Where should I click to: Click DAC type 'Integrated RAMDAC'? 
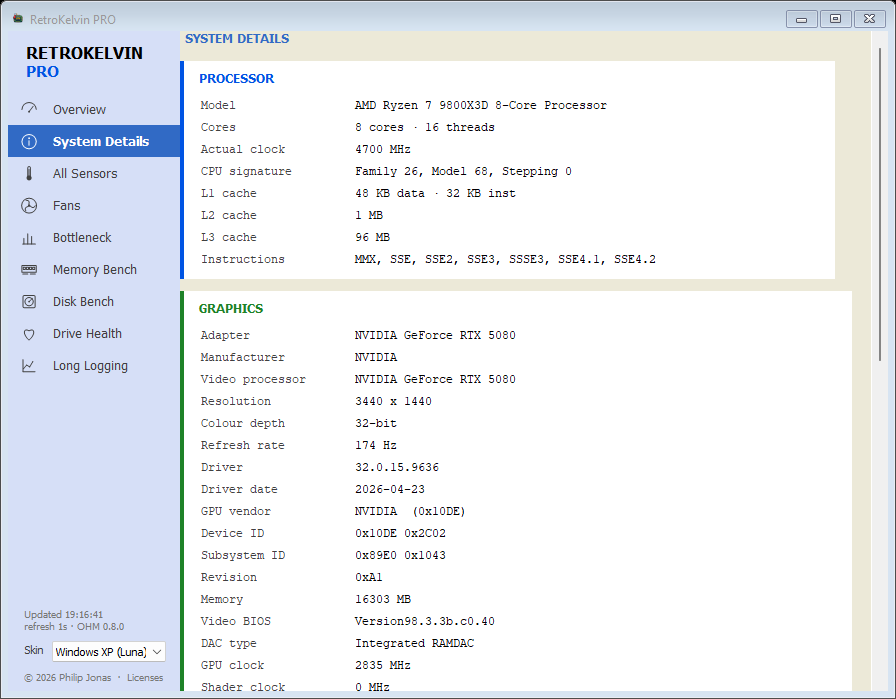pos(414,643)
